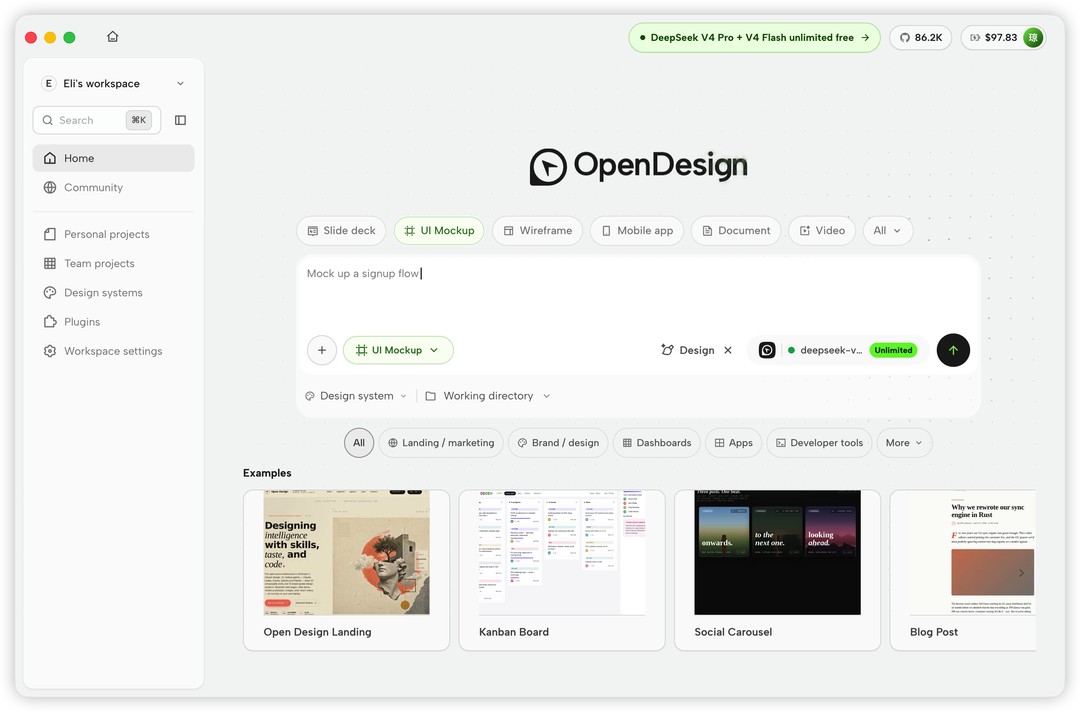Filter examples by Apps
Image resolution: width=1080 pixels, height=712 pixels.
pyautogui.click(x=733, y=443)
